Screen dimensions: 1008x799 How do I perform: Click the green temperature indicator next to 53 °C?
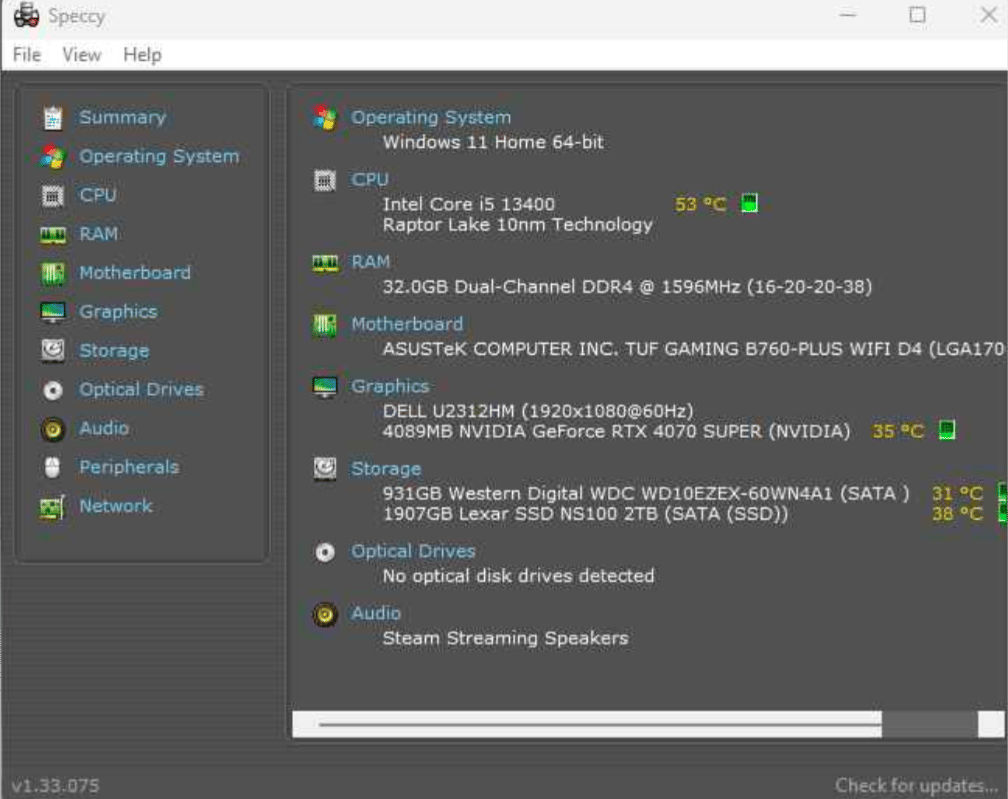click(750, 203)
